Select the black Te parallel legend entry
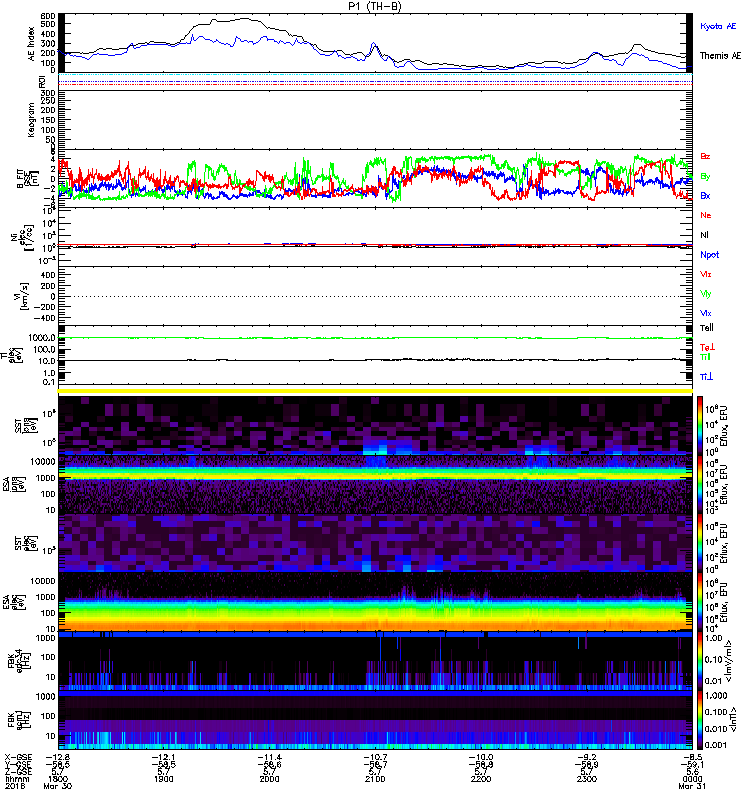750x800 pixels. (707, 328)
